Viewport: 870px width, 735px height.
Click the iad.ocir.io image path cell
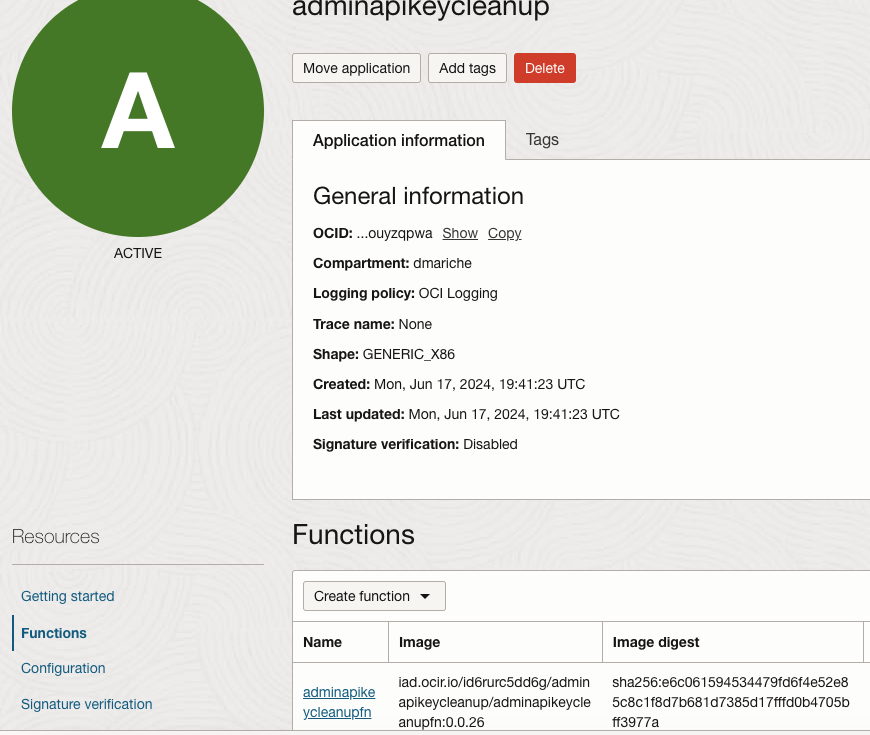(494, 702)
